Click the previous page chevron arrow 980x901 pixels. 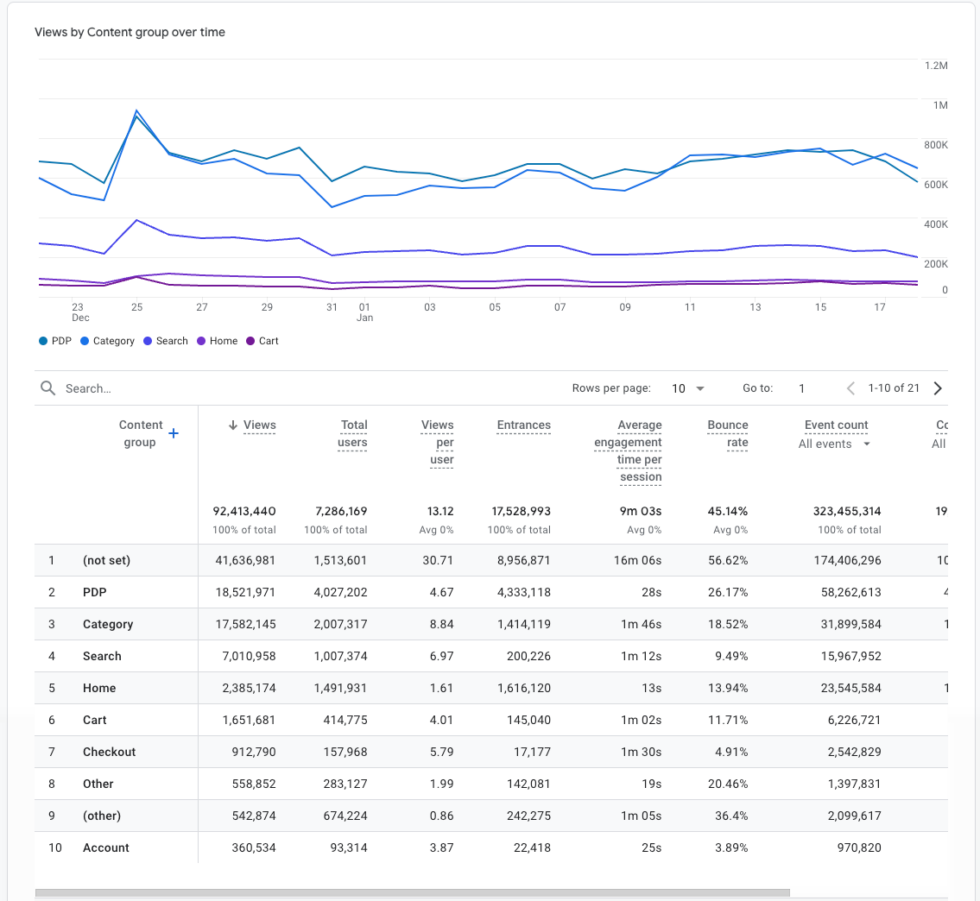(x=849, y=388)
